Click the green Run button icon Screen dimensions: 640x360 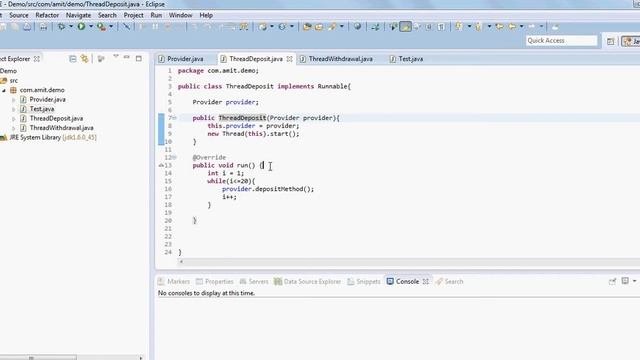click(81, 27)
